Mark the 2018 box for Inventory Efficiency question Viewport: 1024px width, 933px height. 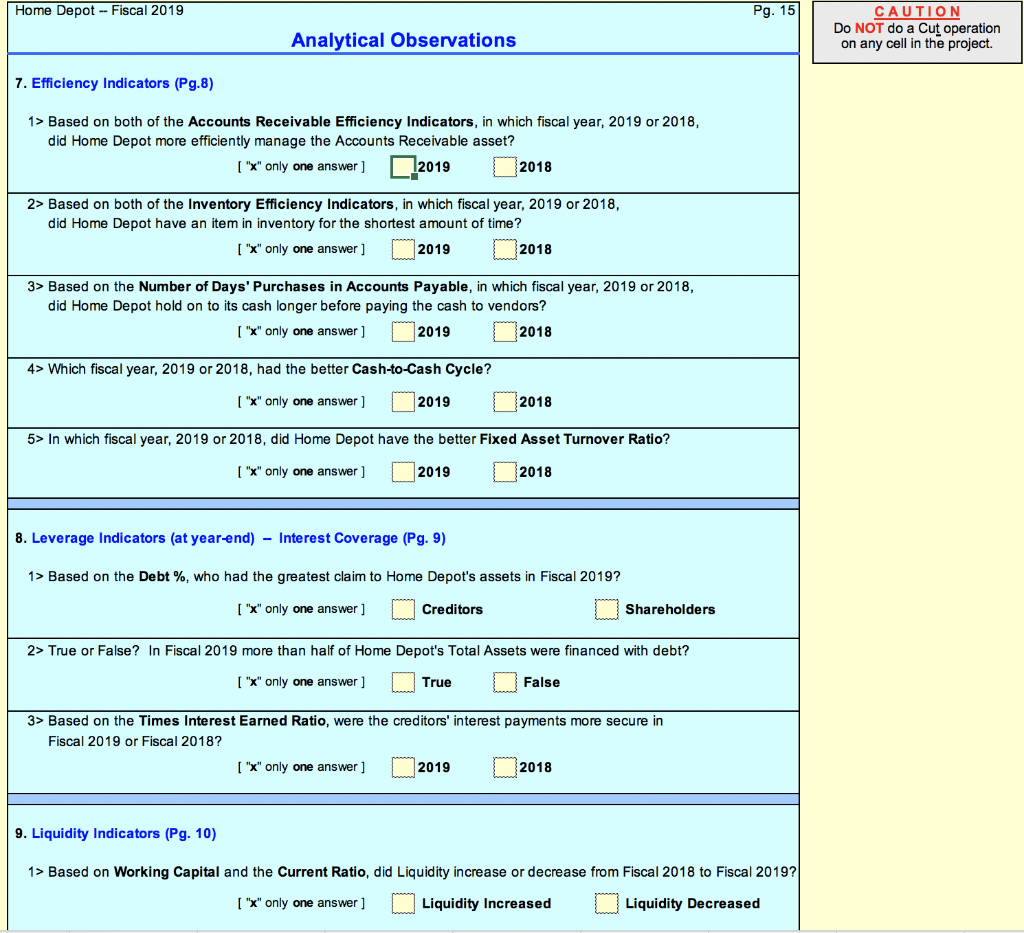[x=505, y=249]
